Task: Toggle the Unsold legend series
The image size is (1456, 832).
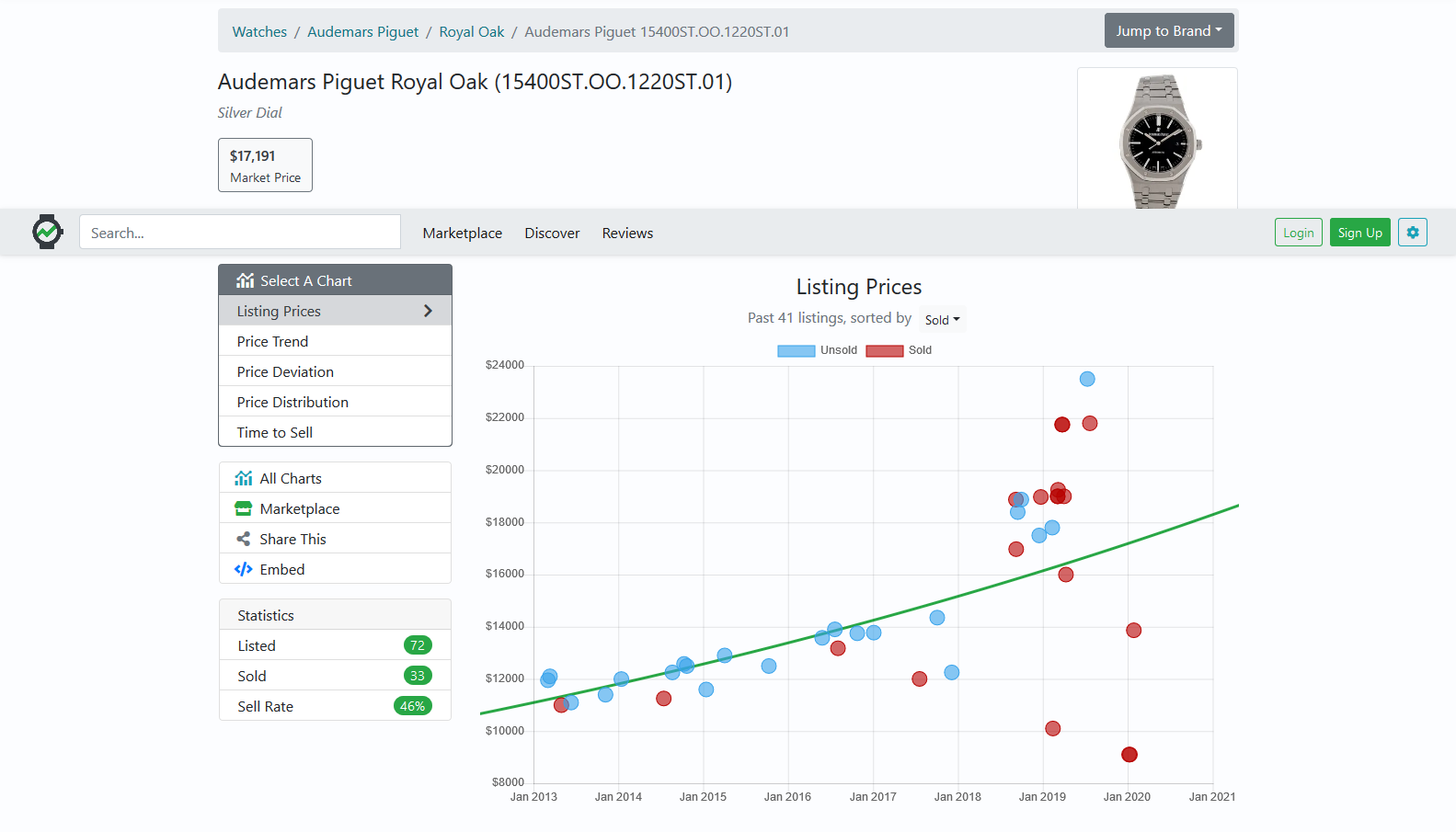Action: tap(817, 350)
